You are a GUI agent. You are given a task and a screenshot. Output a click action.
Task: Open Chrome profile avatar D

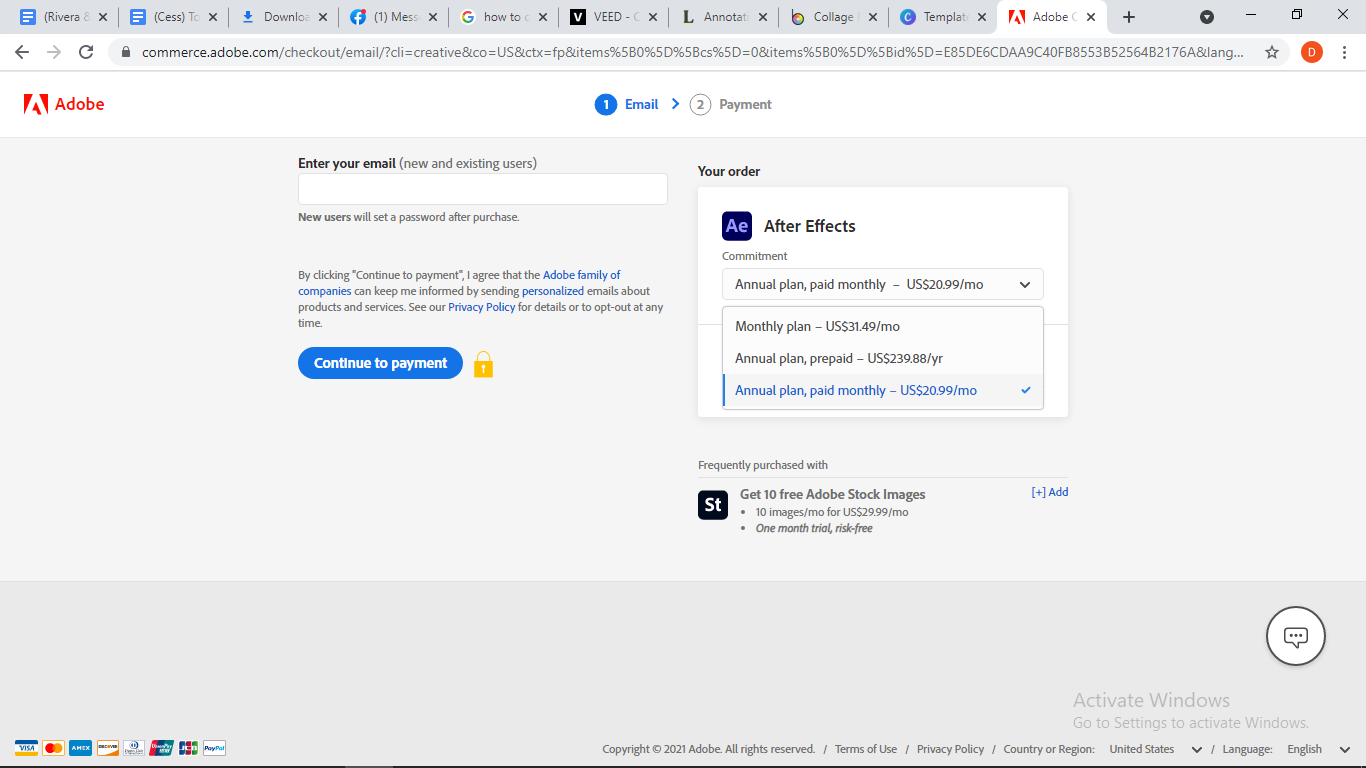pos(1312,52)
